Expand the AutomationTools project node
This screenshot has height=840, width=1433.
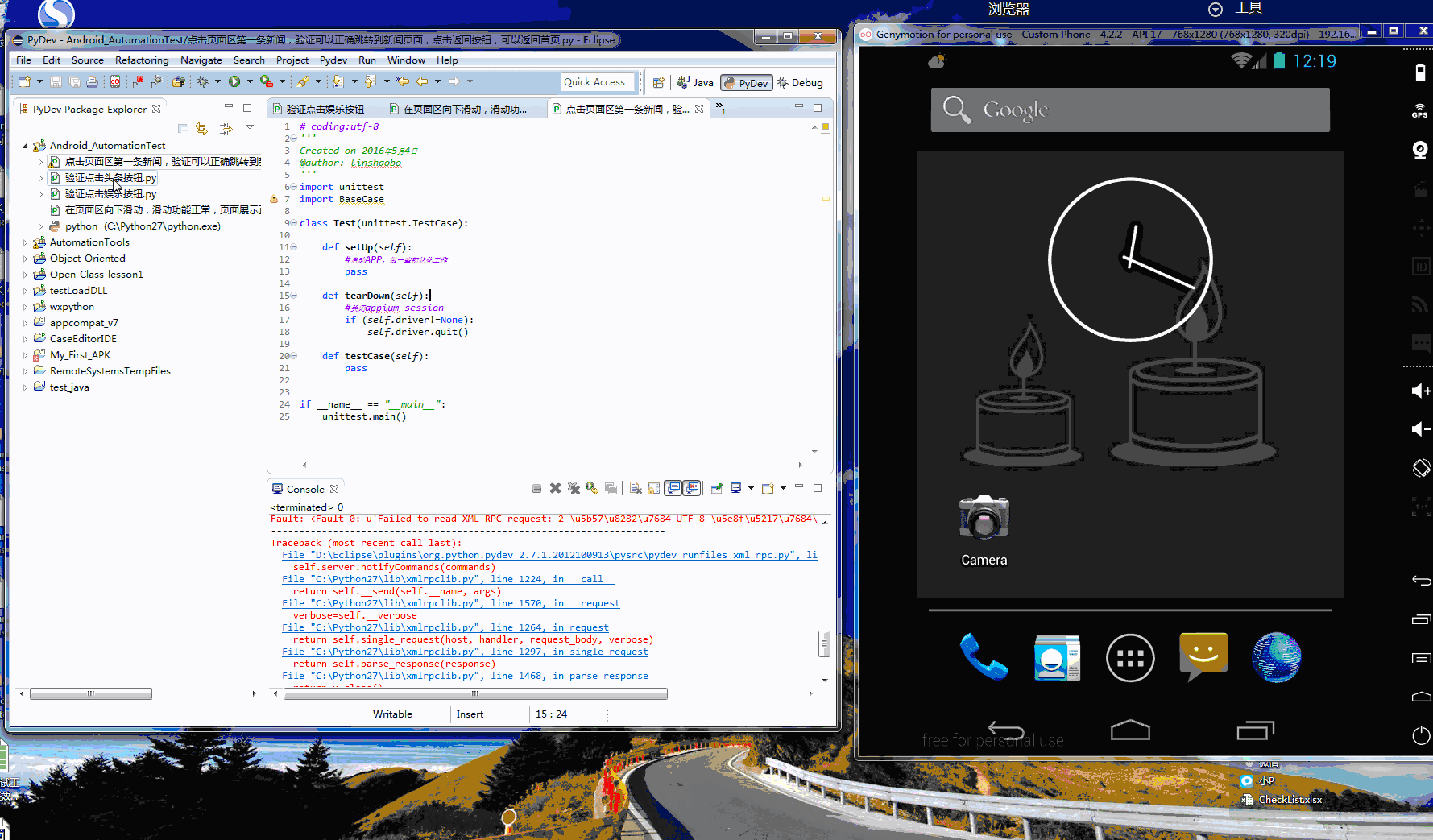(26, 242)
